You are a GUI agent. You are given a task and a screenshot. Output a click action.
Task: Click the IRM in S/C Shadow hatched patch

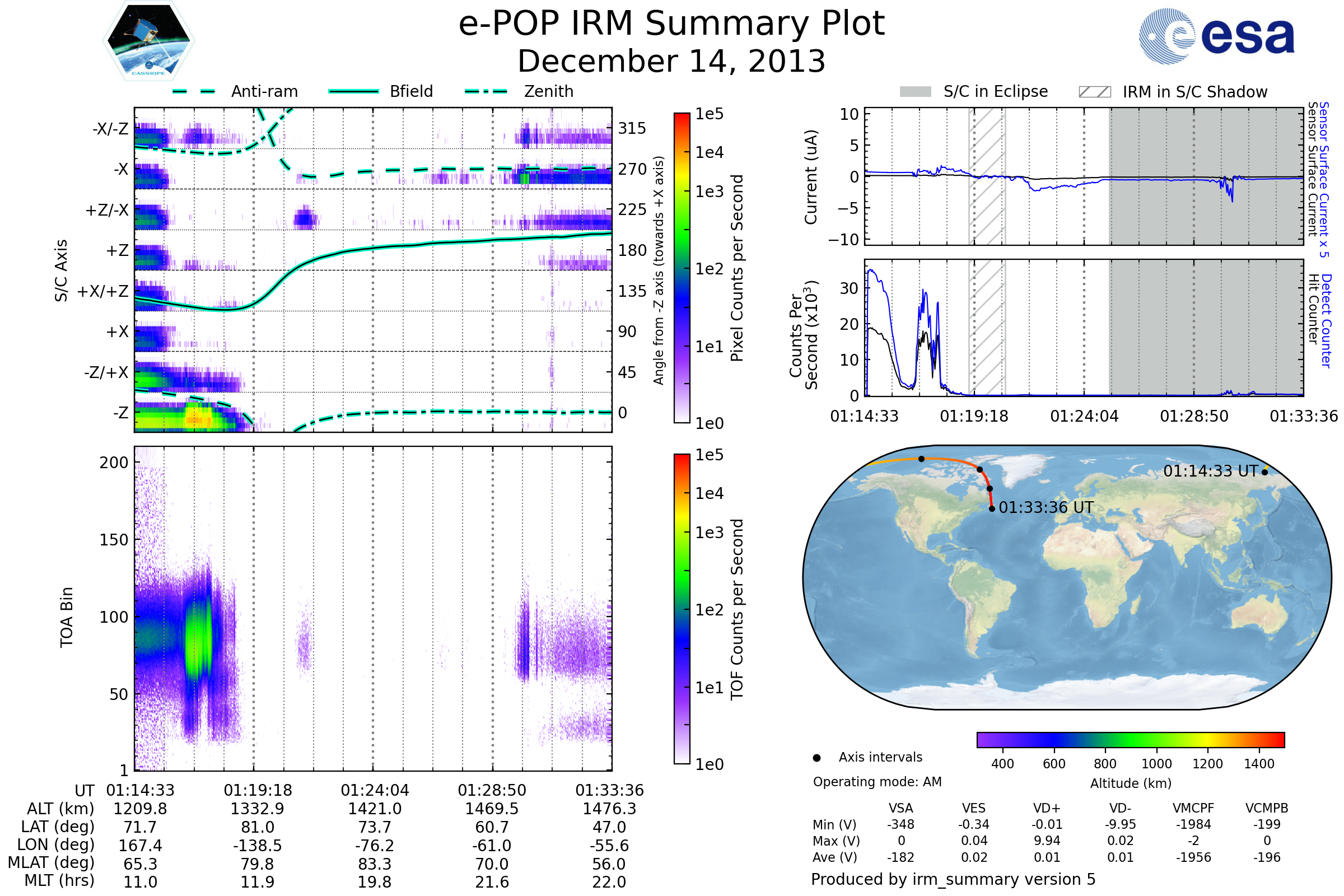(x=1094, y=92)
